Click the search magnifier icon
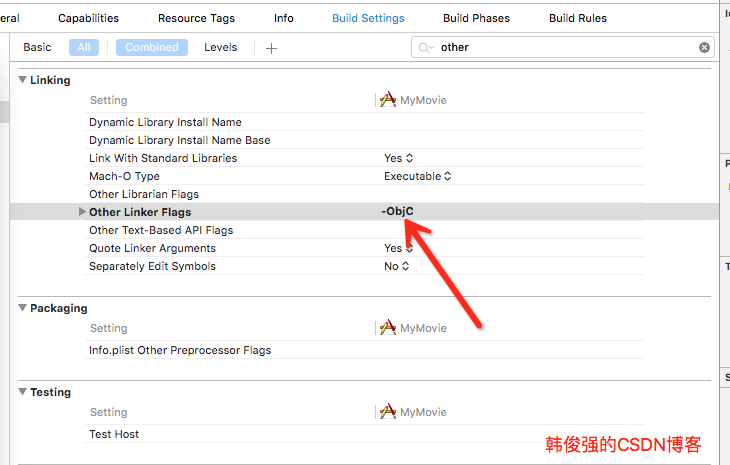Screen dimensions: 730x465 click(425, 47)
